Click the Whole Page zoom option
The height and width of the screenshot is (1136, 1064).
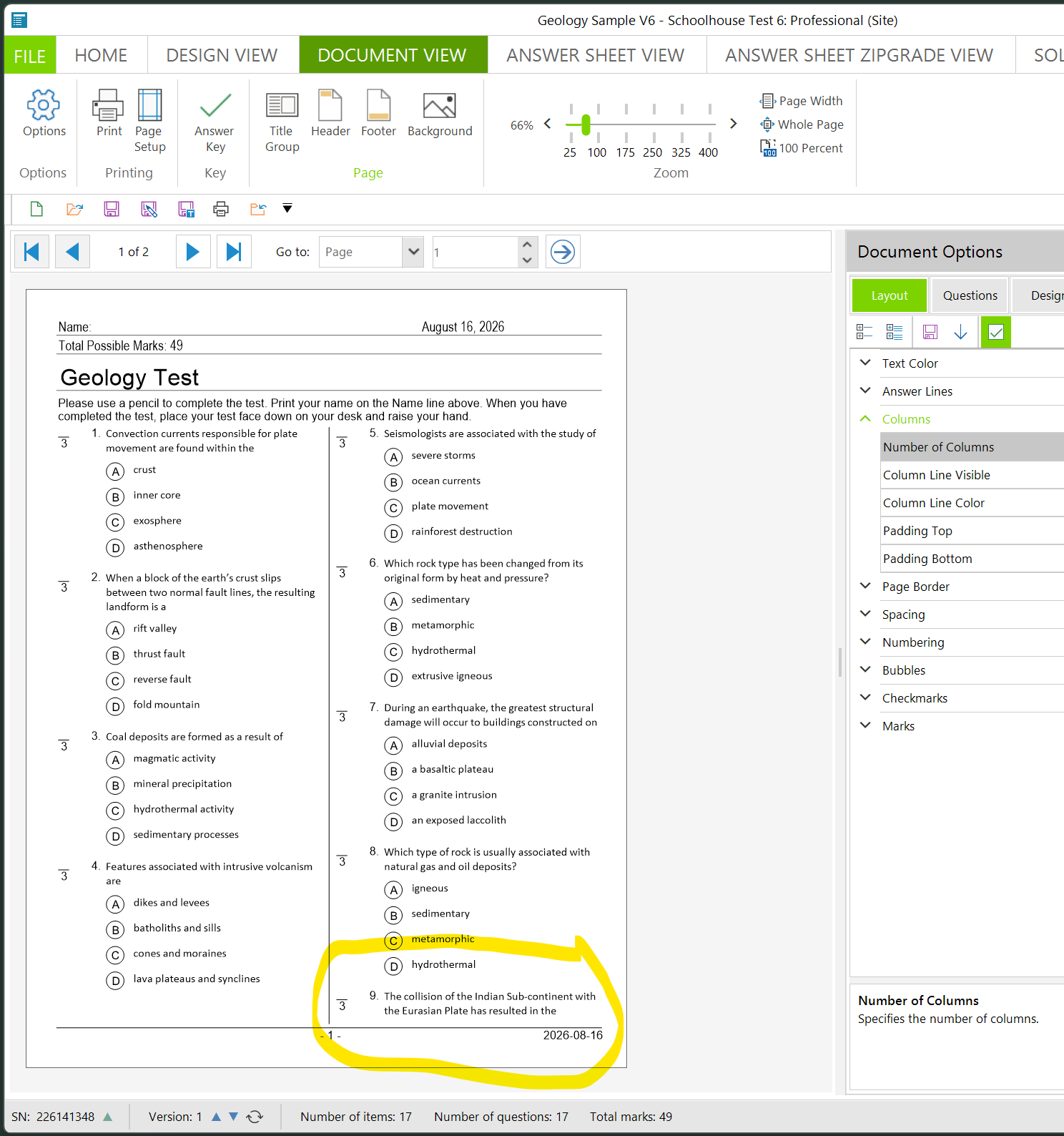pyautogui.click(x=802, y=124)
